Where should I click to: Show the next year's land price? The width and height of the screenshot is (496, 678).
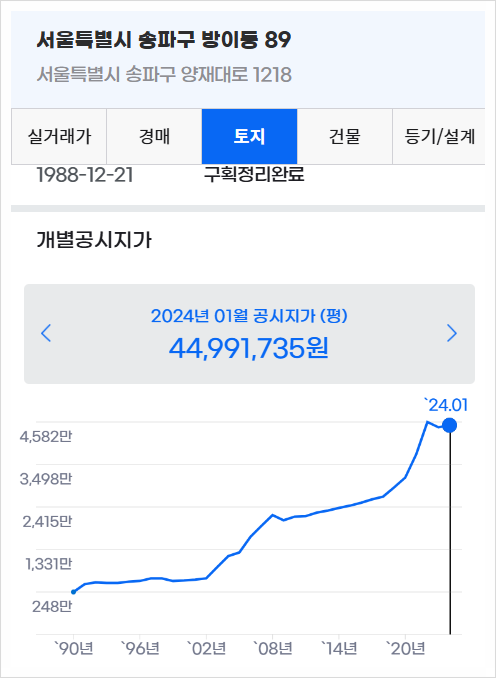(451, 333)
